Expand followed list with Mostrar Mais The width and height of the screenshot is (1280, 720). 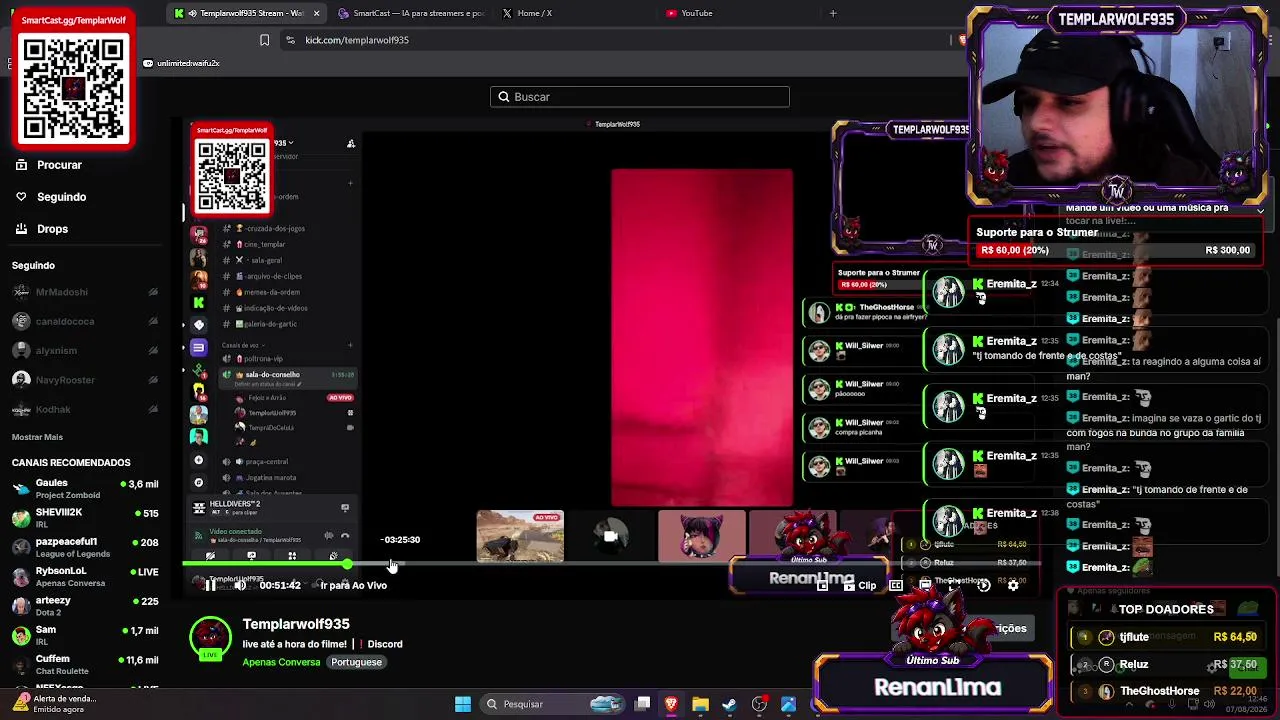click(x=37, y=437)
